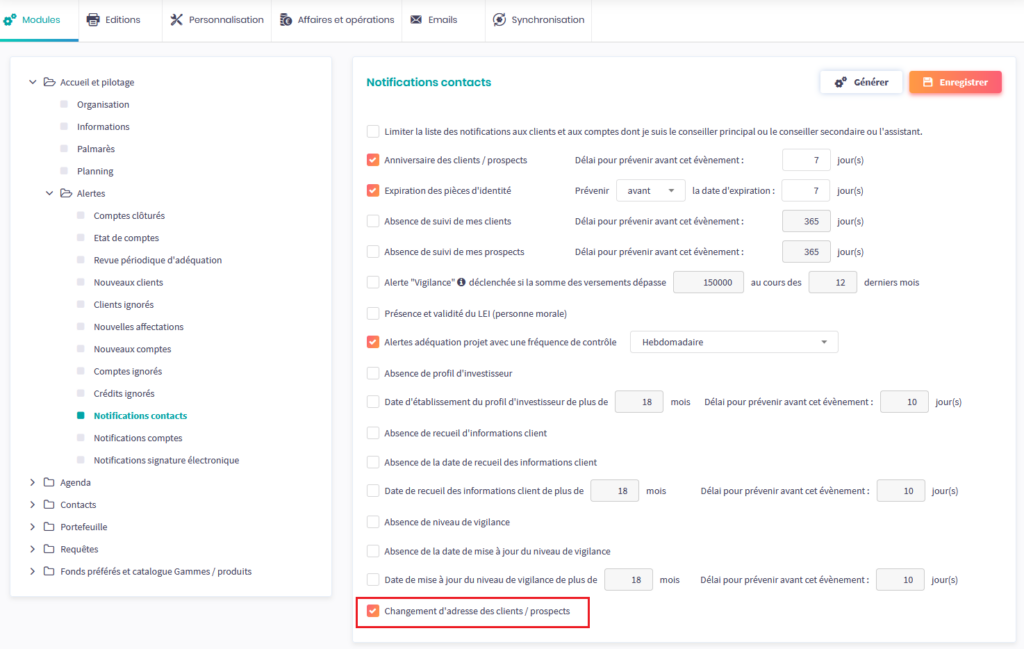The width and height of the screenshot is (1024, 649).
Task: Click the folder icon of Accueil et pilotage
Action: pos(49,82)
